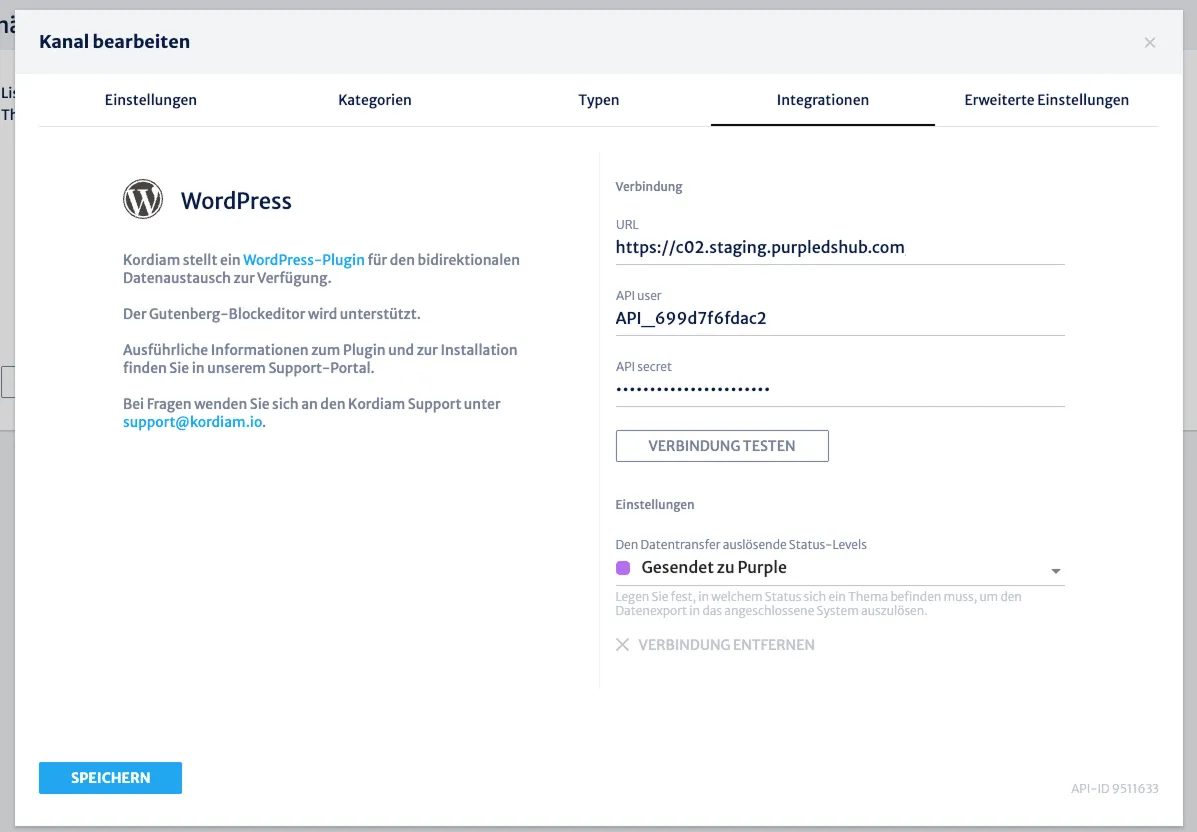Viewport: 1197px width, 832px height.
Task: Click Verbindung entfernen text
Action: tap(726, 645)
